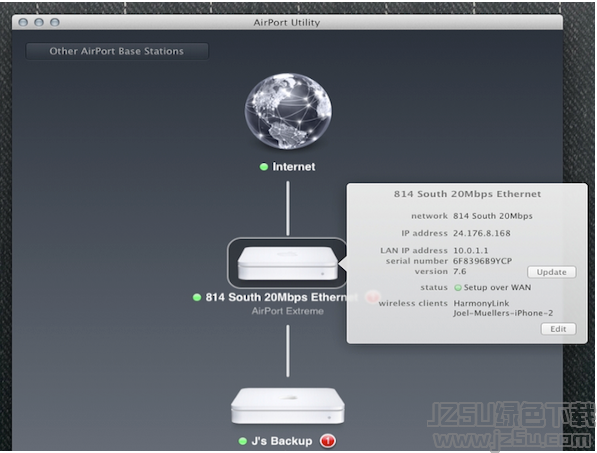Click the popover title 814 South 20Mbps Ethernet
The image size is (597, 453).
click(x=467, y=194)
